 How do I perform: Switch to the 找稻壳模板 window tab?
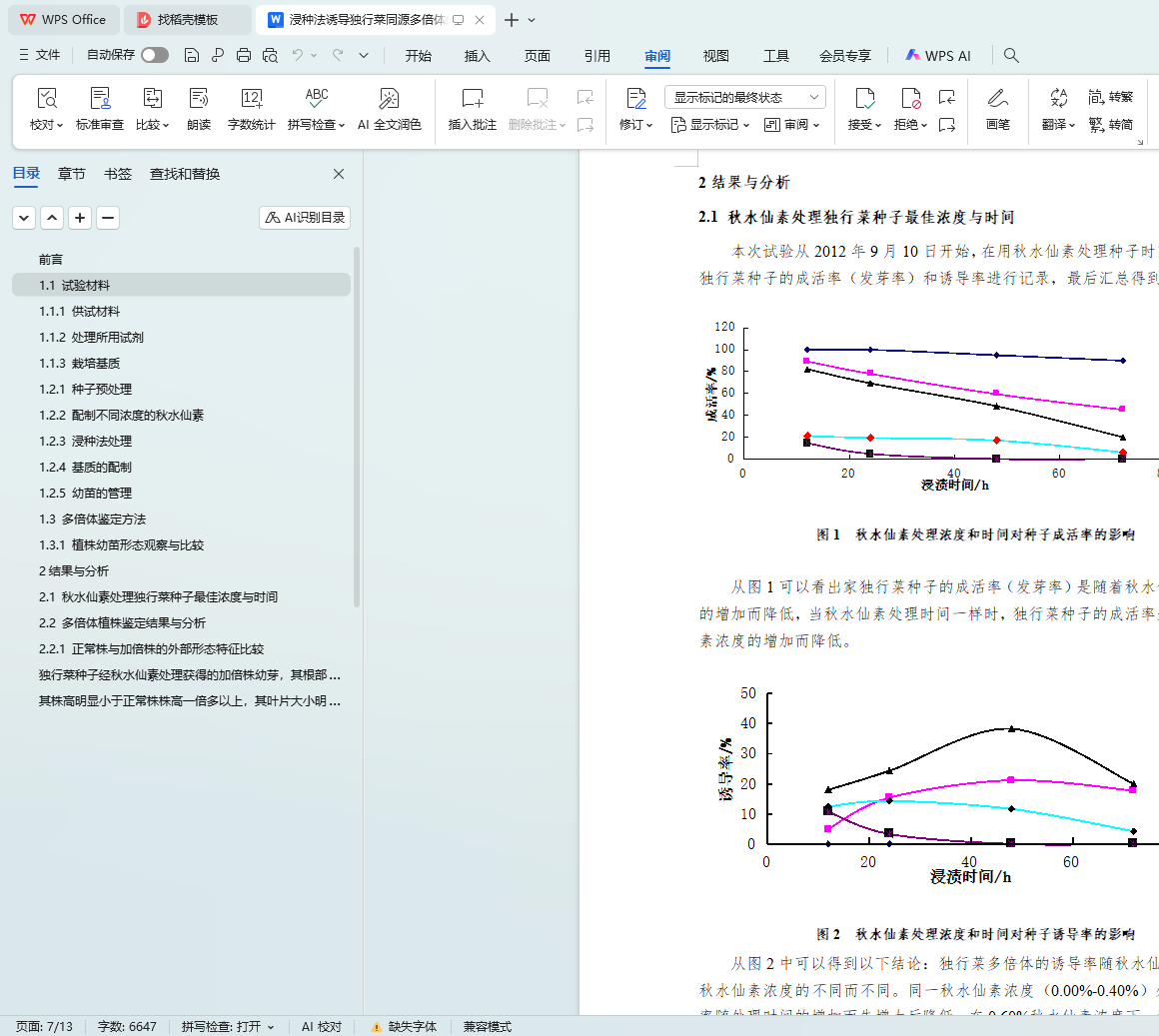[187, 20]
